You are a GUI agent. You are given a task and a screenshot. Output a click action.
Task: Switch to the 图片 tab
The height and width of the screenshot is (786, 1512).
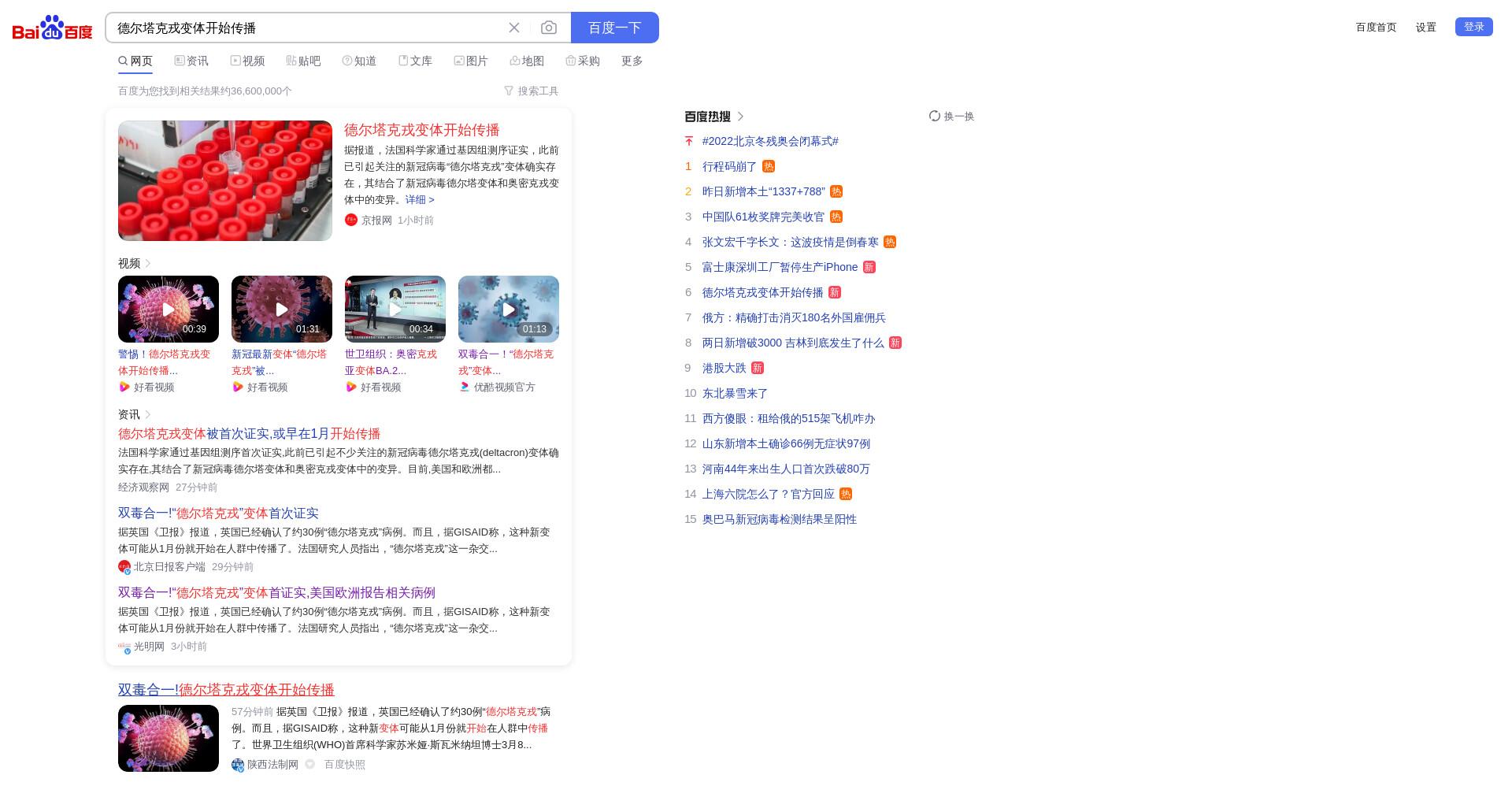tap(471, 61)
